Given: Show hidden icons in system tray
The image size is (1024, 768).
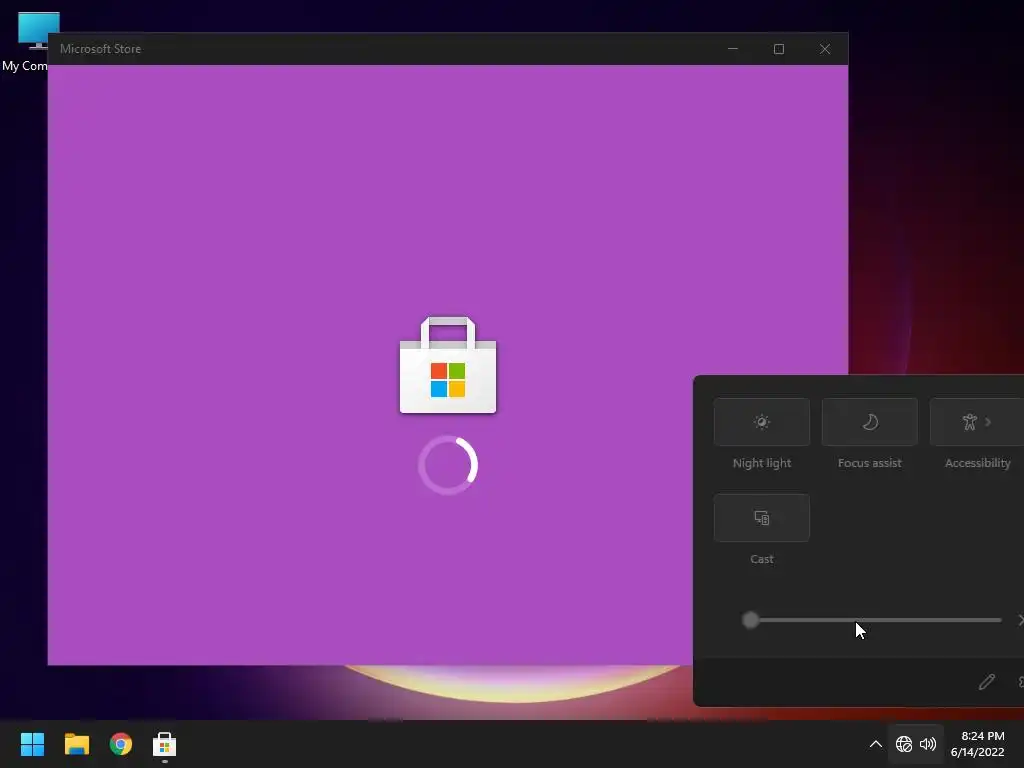Looking at the screenshot, I should 876,744.
